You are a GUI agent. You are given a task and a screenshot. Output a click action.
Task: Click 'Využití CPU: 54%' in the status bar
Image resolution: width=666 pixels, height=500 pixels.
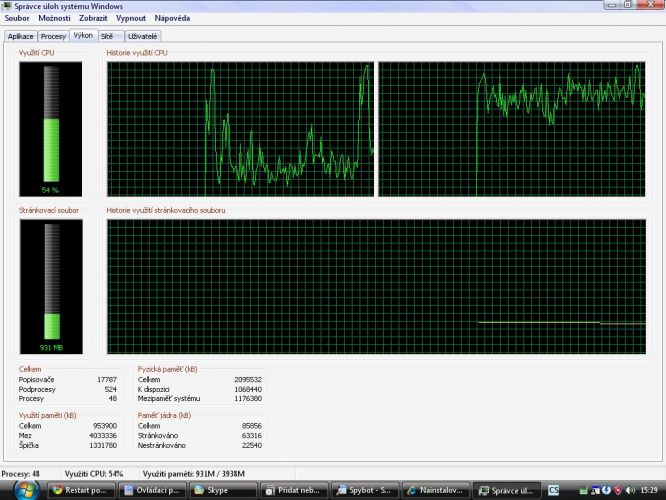click(94, 474)
